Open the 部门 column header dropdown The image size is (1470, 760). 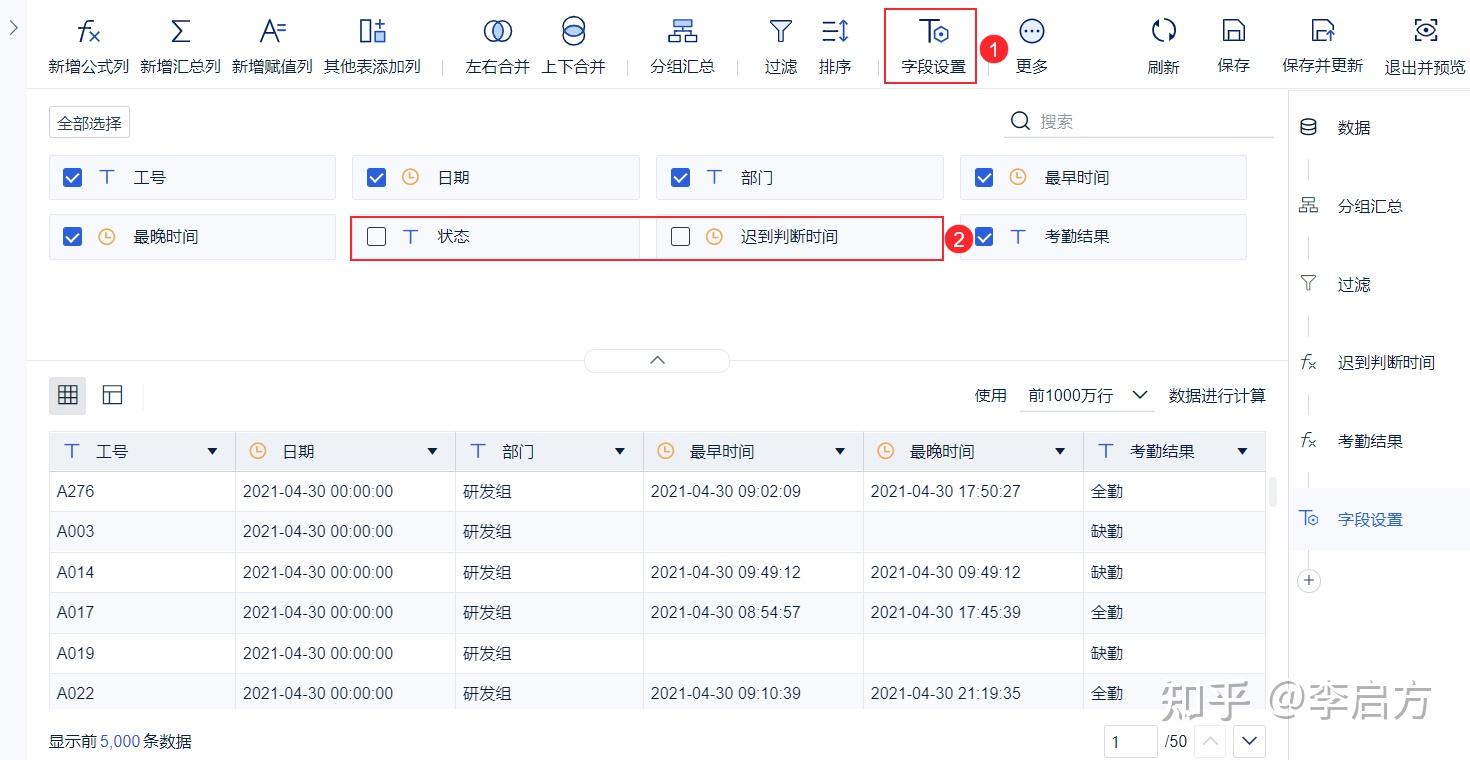(x=620, y=452)
